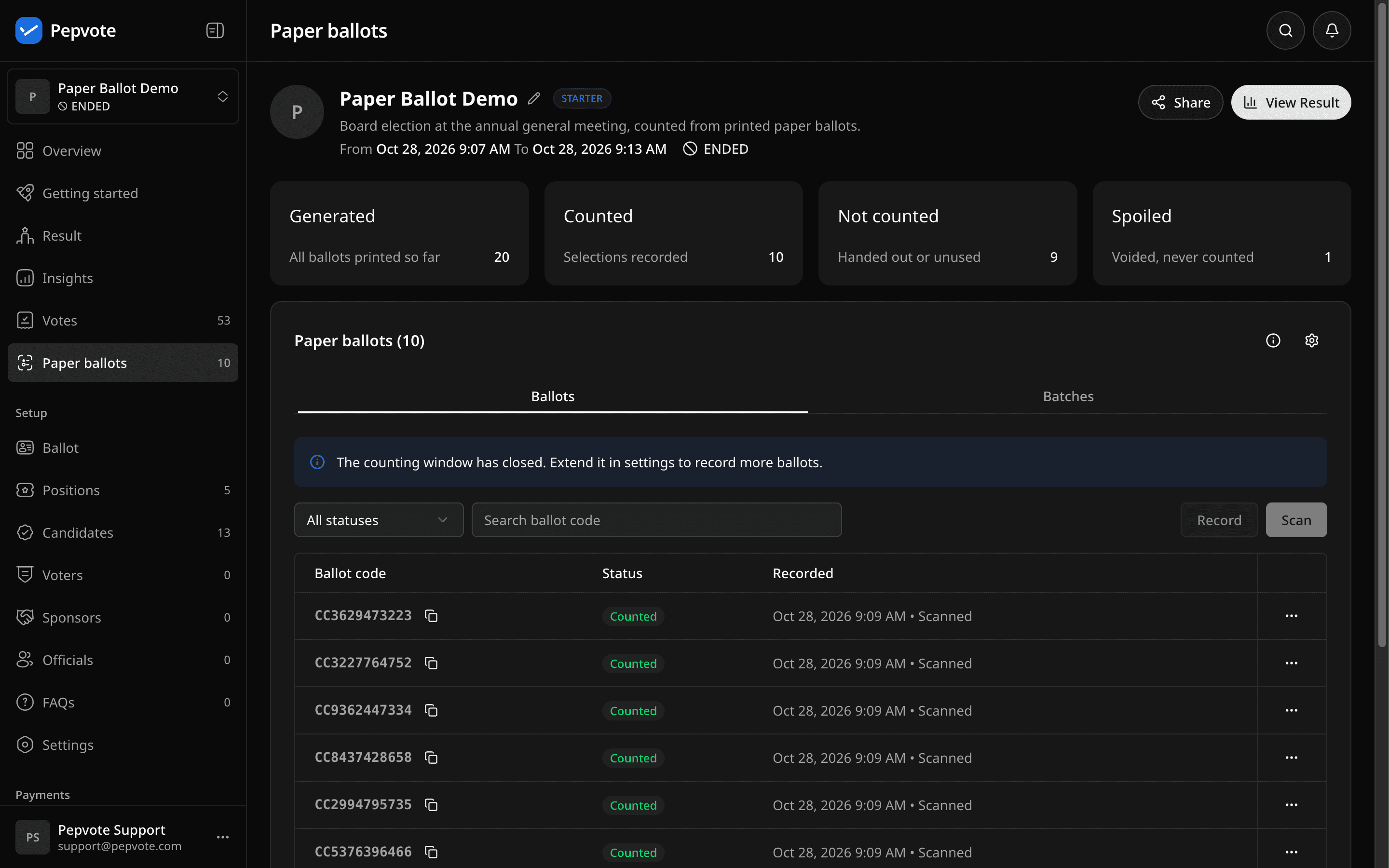
Task: Click the Pepvote logo icon
Action: coord(29,30)
